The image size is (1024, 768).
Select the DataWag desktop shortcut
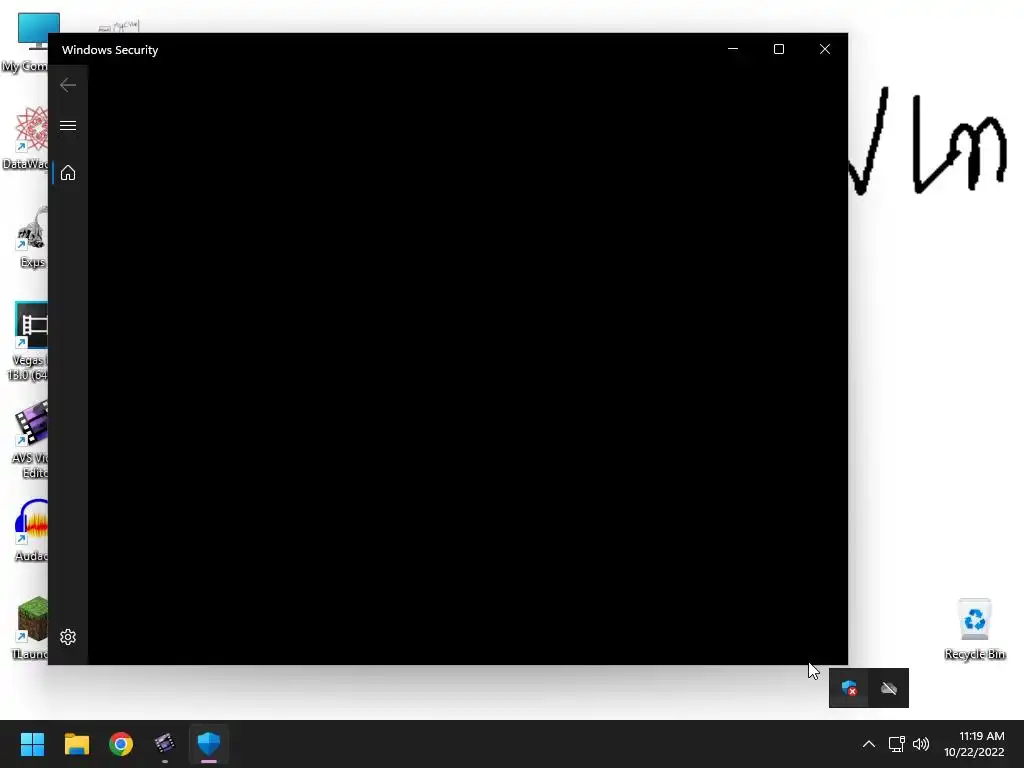coord(26,138)
